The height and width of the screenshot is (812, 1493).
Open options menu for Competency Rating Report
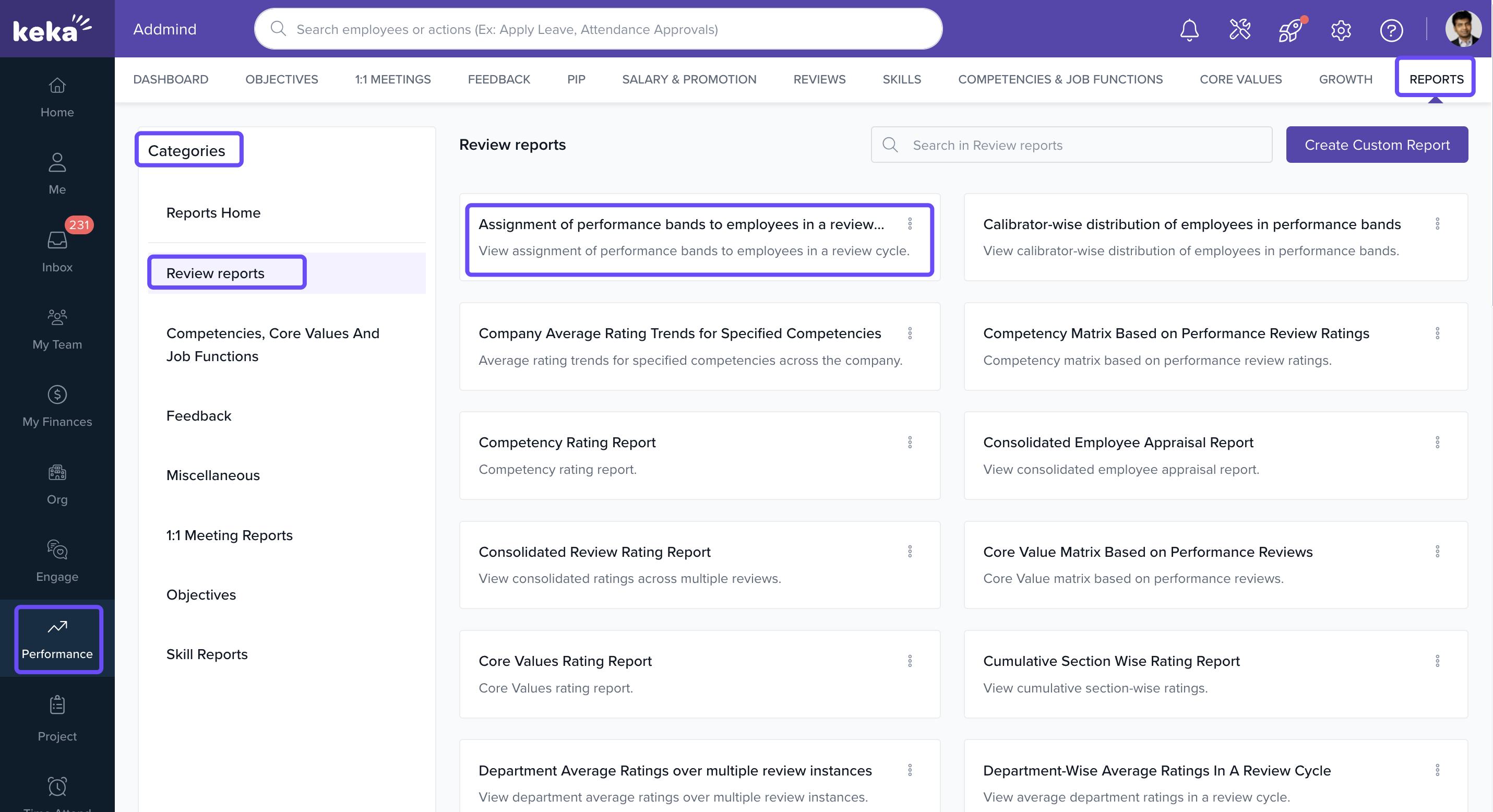[x=910, y=442]
